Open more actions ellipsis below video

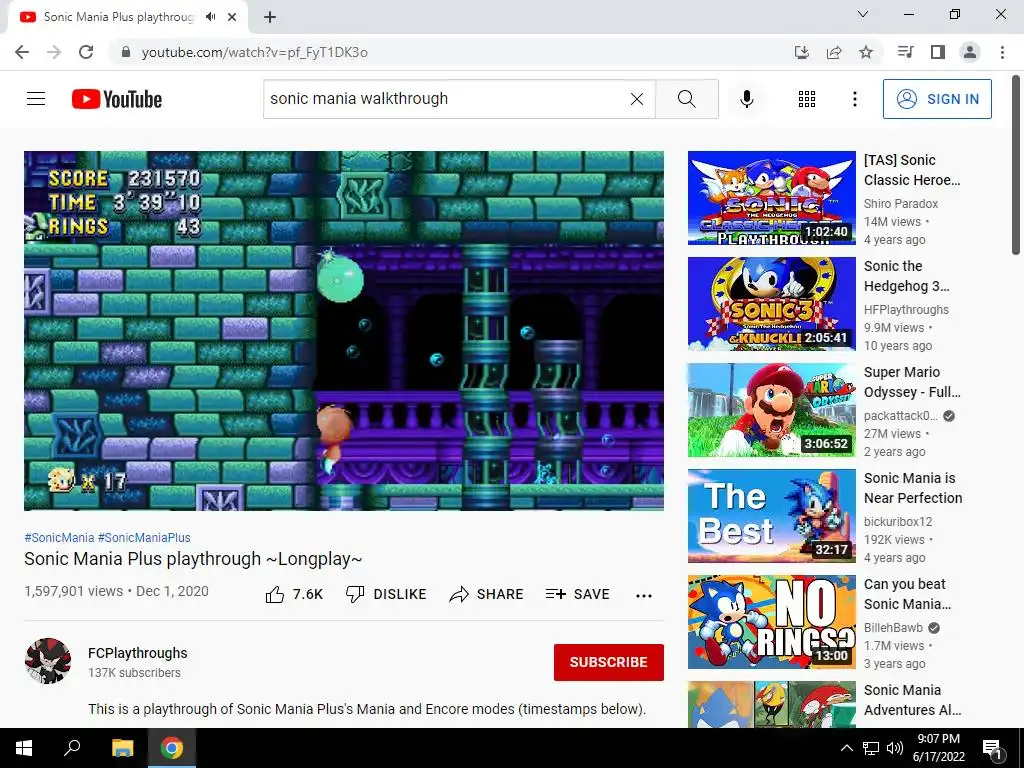643,595
